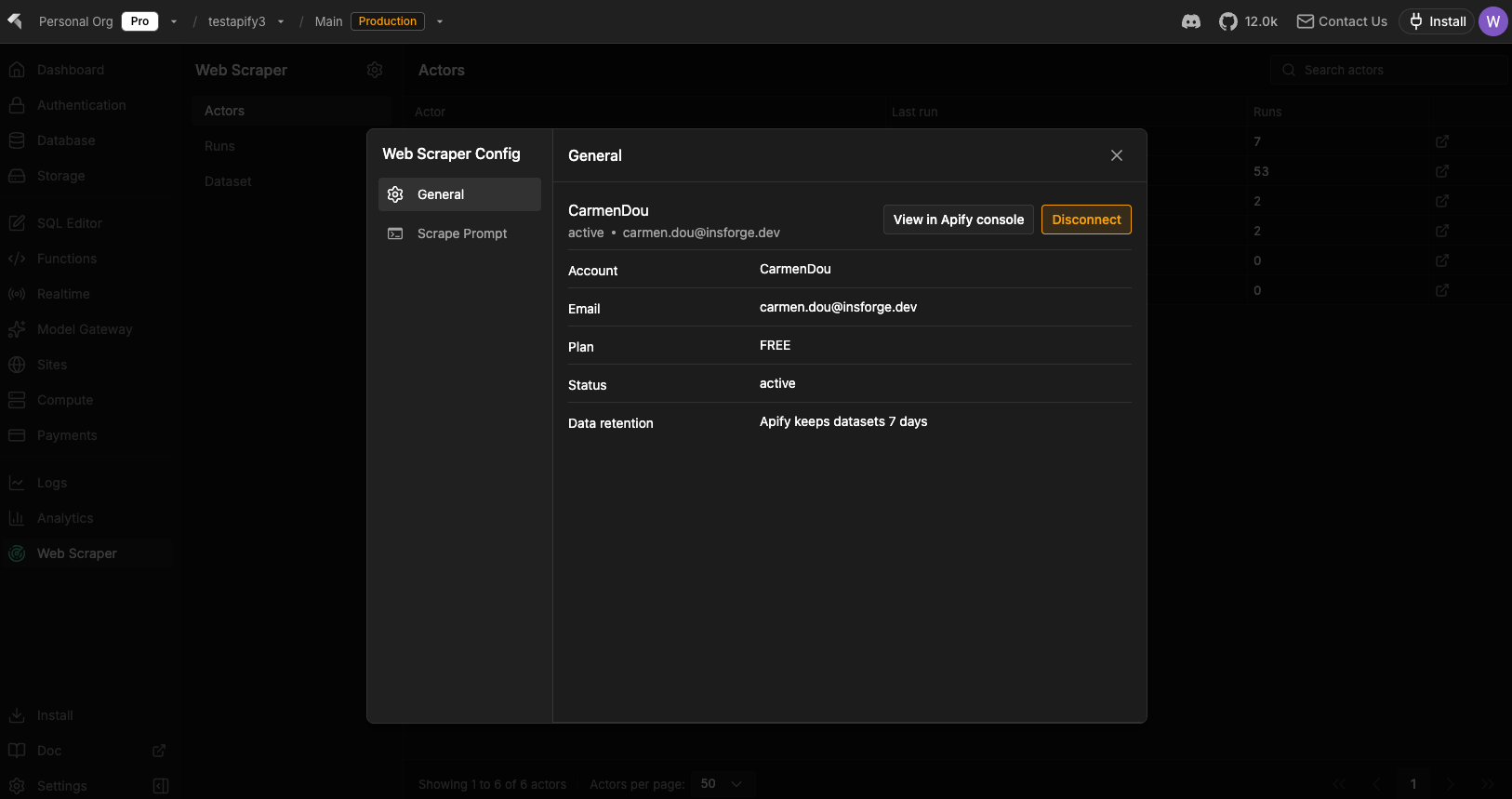Click View in Apify console button
This screenshot has height=799, width=1512.
pos(959,220)
